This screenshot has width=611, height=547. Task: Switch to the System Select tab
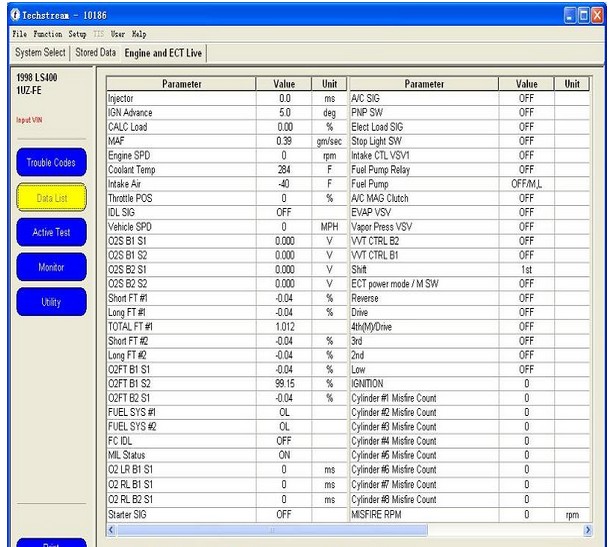40,52
